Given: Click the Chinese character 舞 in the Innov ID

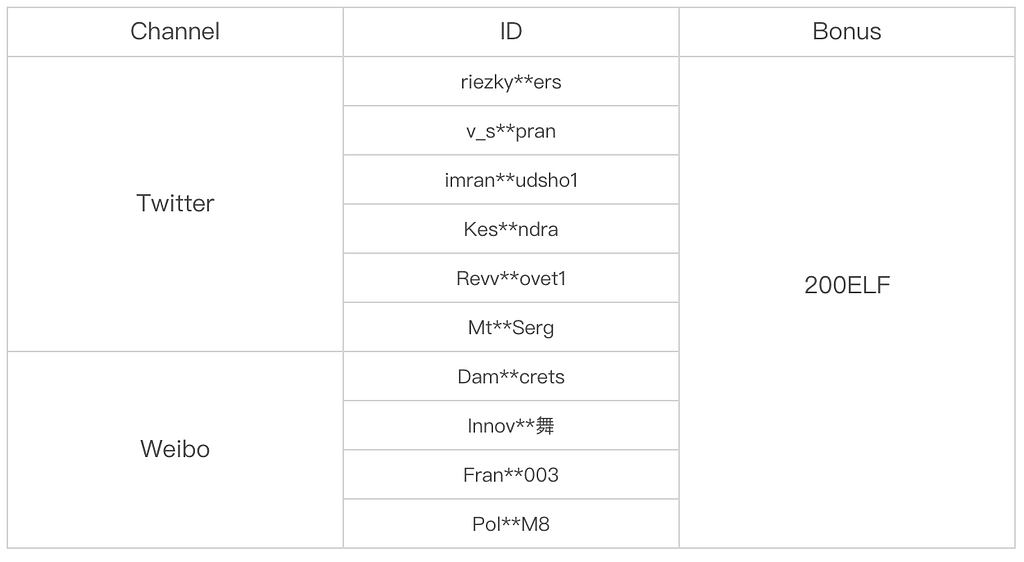Looking at the screenshot, I should click(545, 426).
